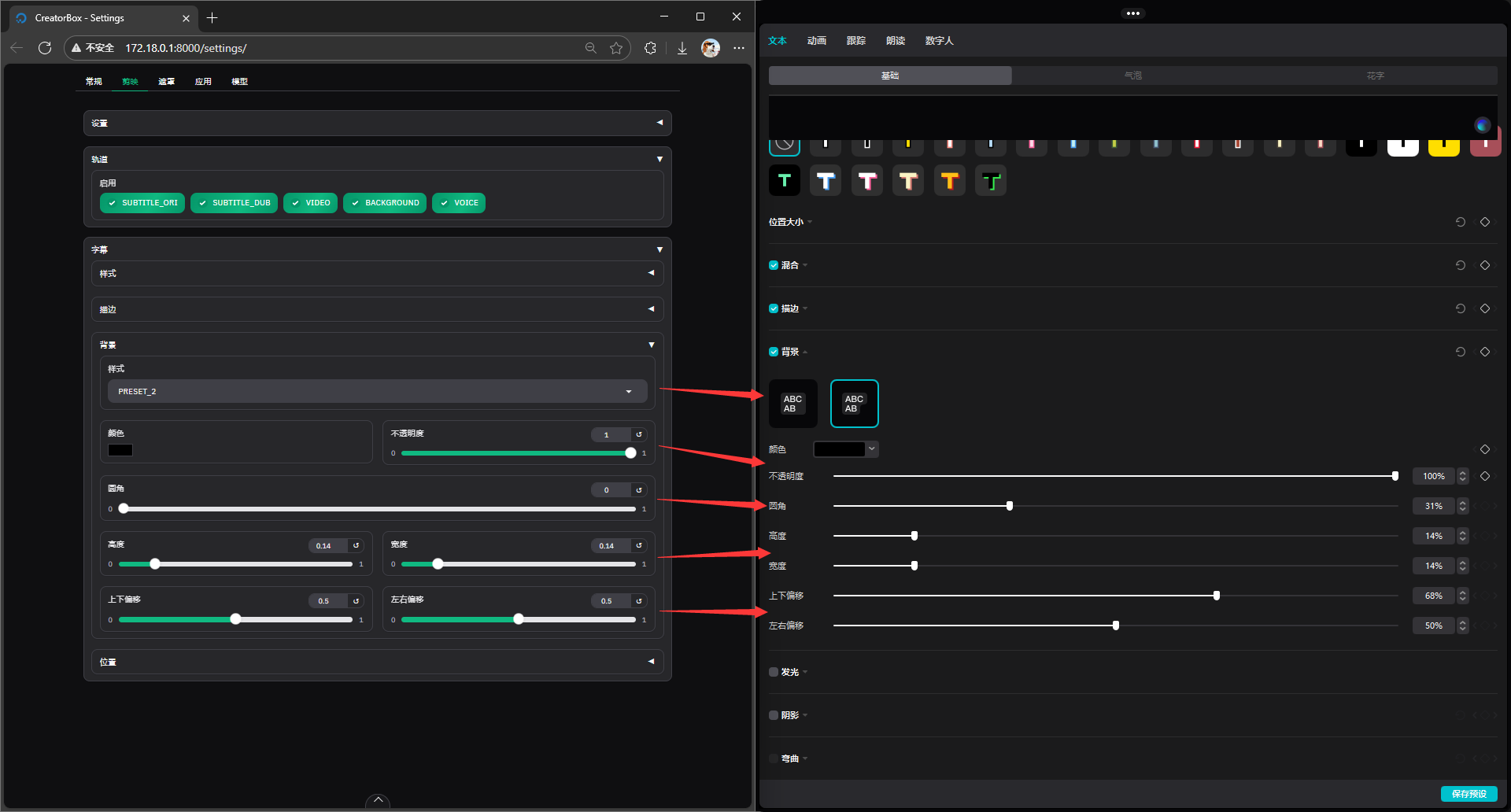Image resolution: width=1511 pixels, height=812 pixels.
Task: Reset 不透明度 value in CreatorBox settings
Action: 639,434
